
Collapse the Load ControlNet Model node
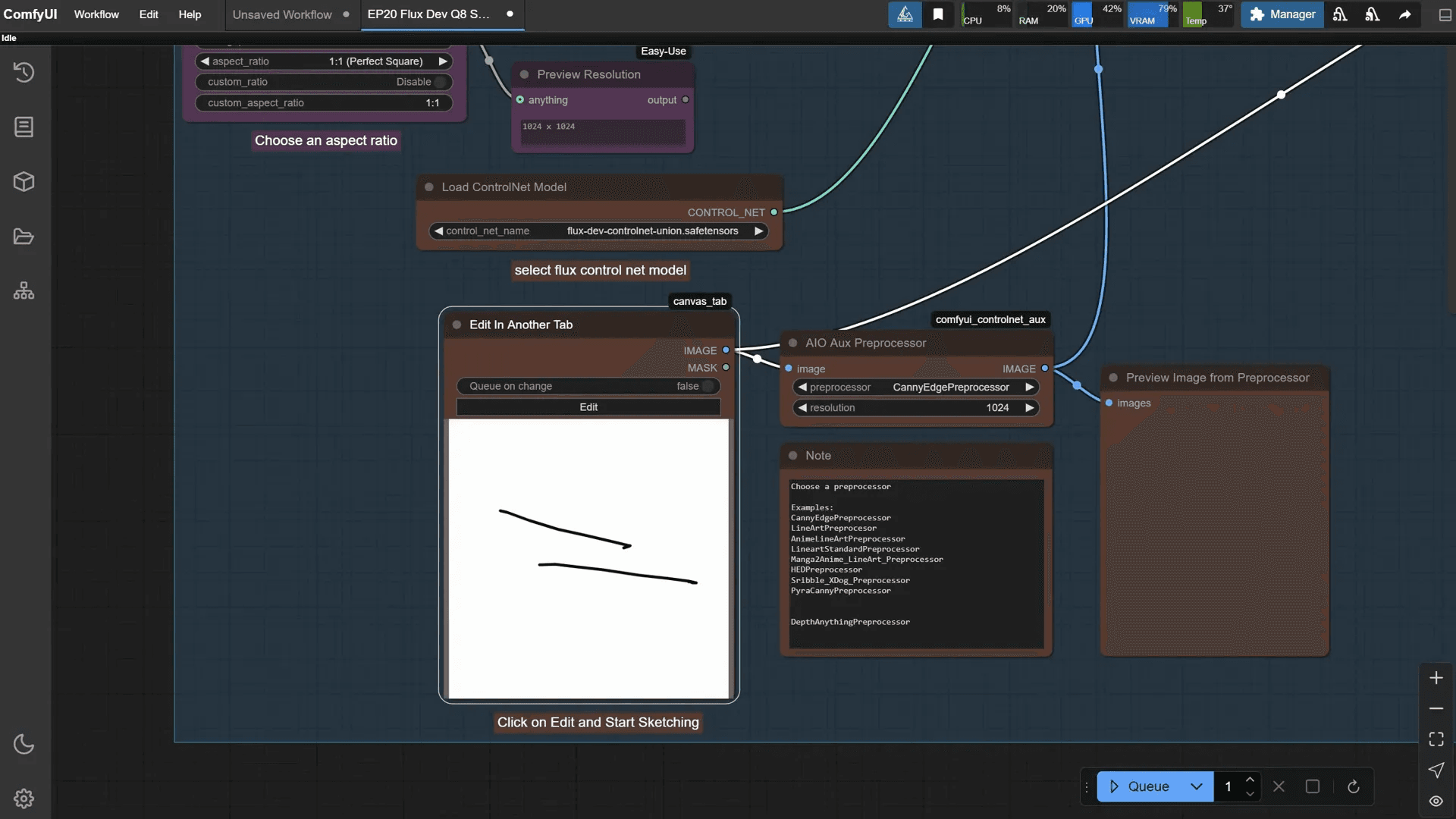click(429, 187)
